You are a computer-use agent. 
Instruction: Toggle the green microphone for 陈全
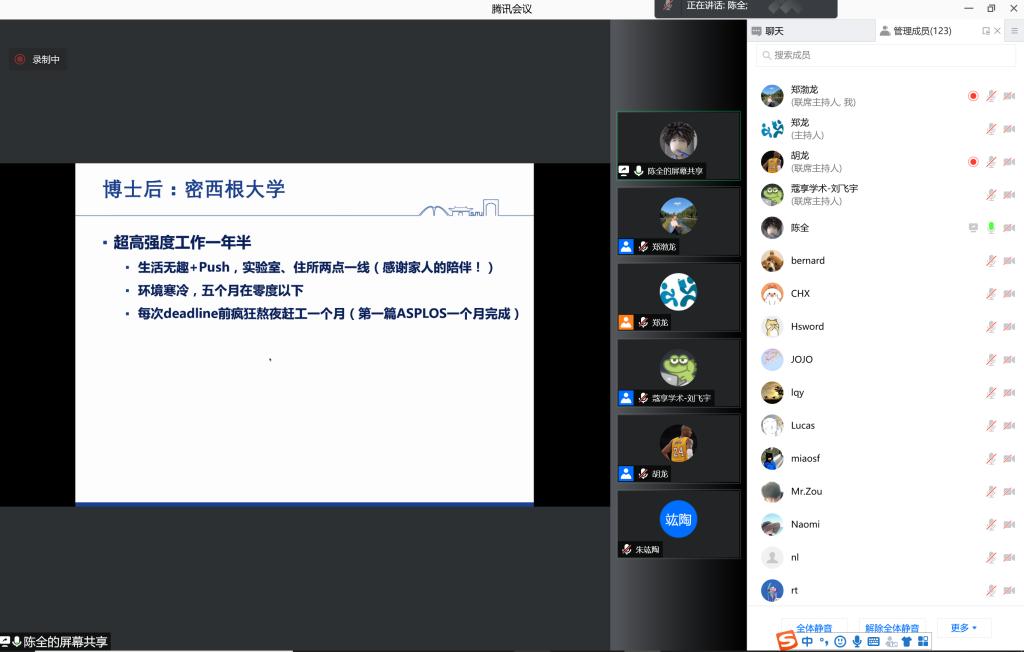tap(991, 228)
